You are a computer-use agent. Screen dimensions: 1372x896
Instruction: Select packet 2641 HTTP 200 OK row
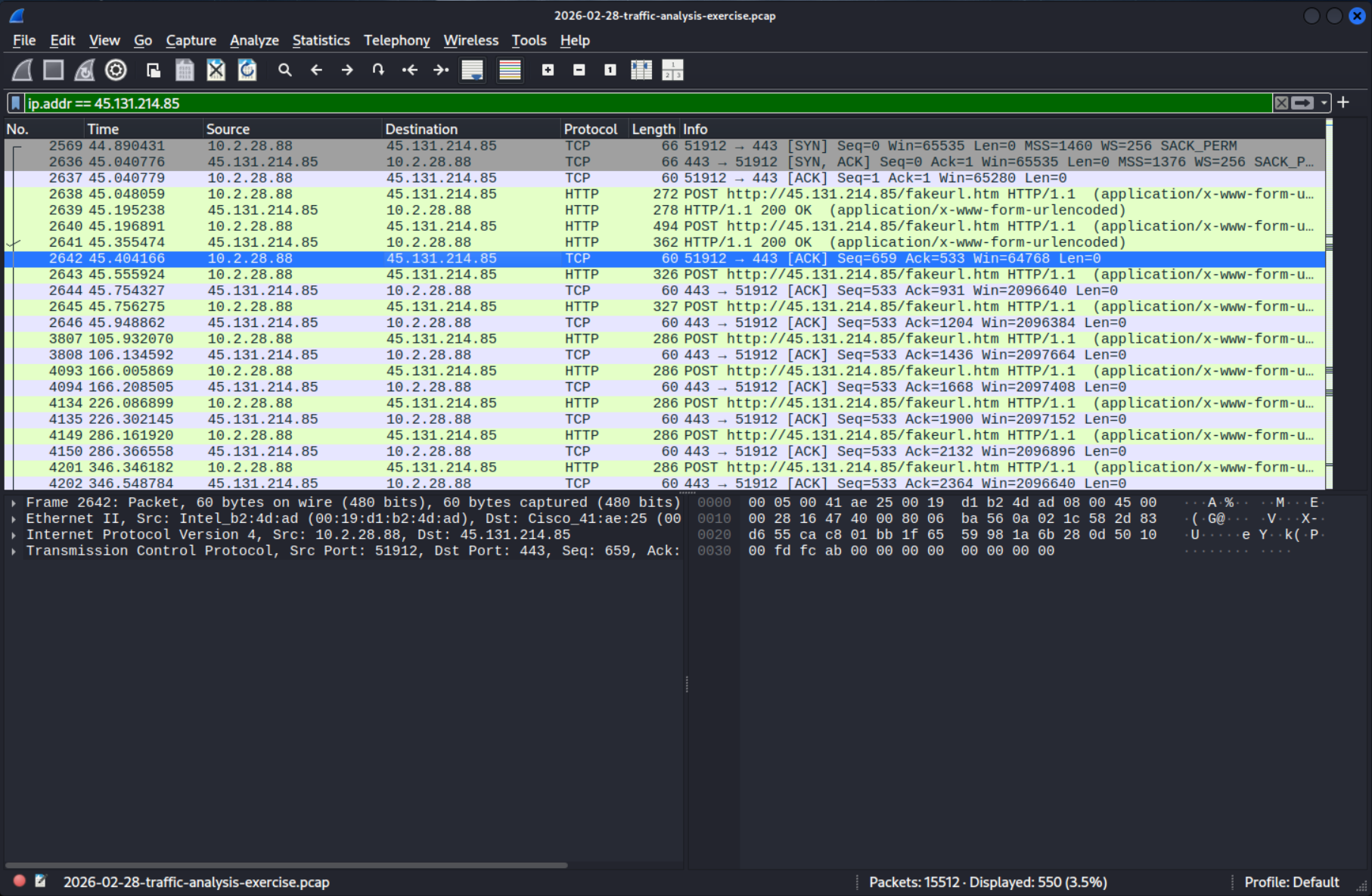coord(665,242)
